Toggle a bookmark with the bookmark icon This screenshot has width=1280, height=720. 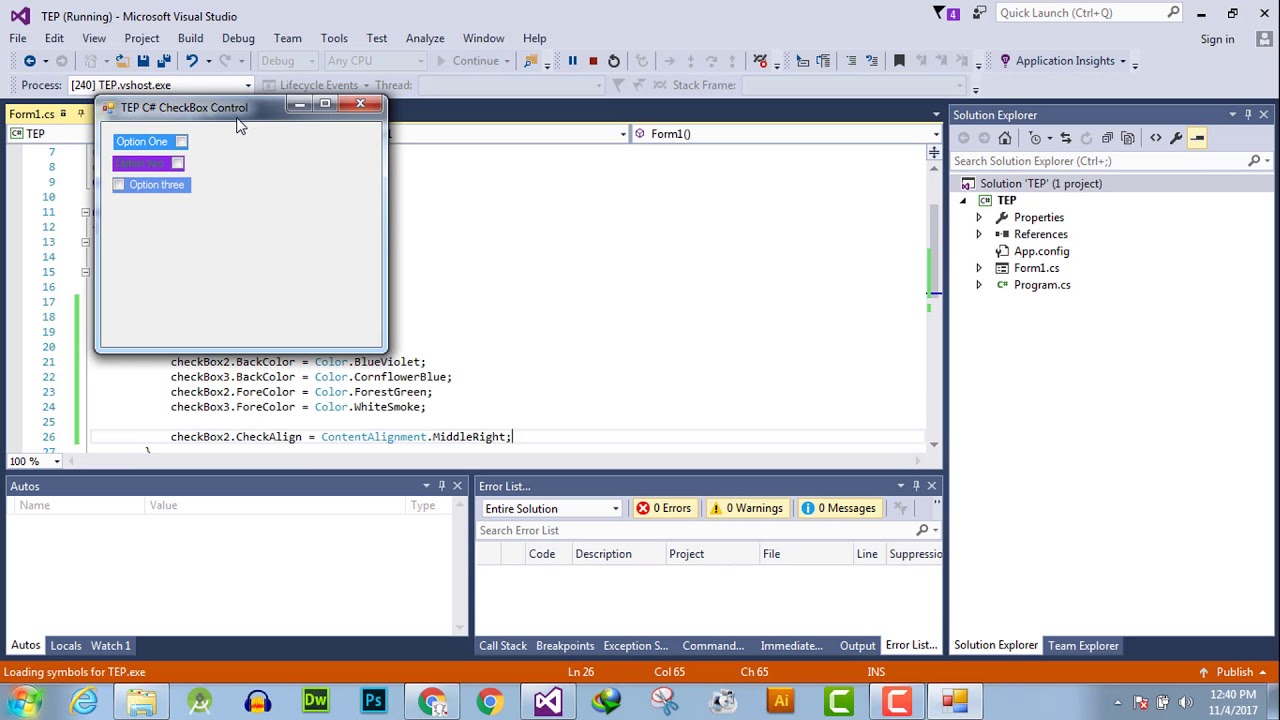coord(899,61)
